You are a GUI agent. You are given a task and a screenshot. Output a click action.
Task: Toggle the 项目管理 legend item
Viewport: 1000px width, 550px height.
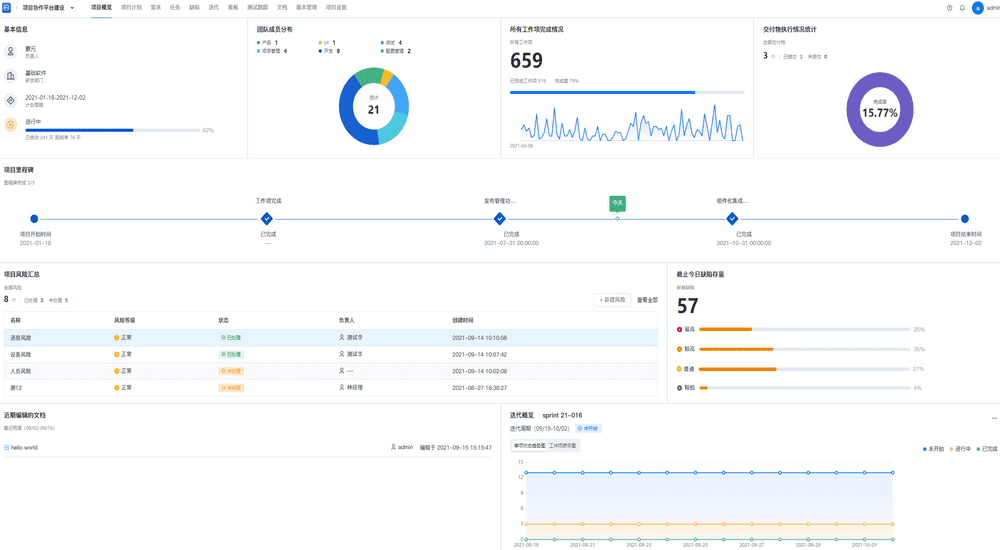(272, 51)
